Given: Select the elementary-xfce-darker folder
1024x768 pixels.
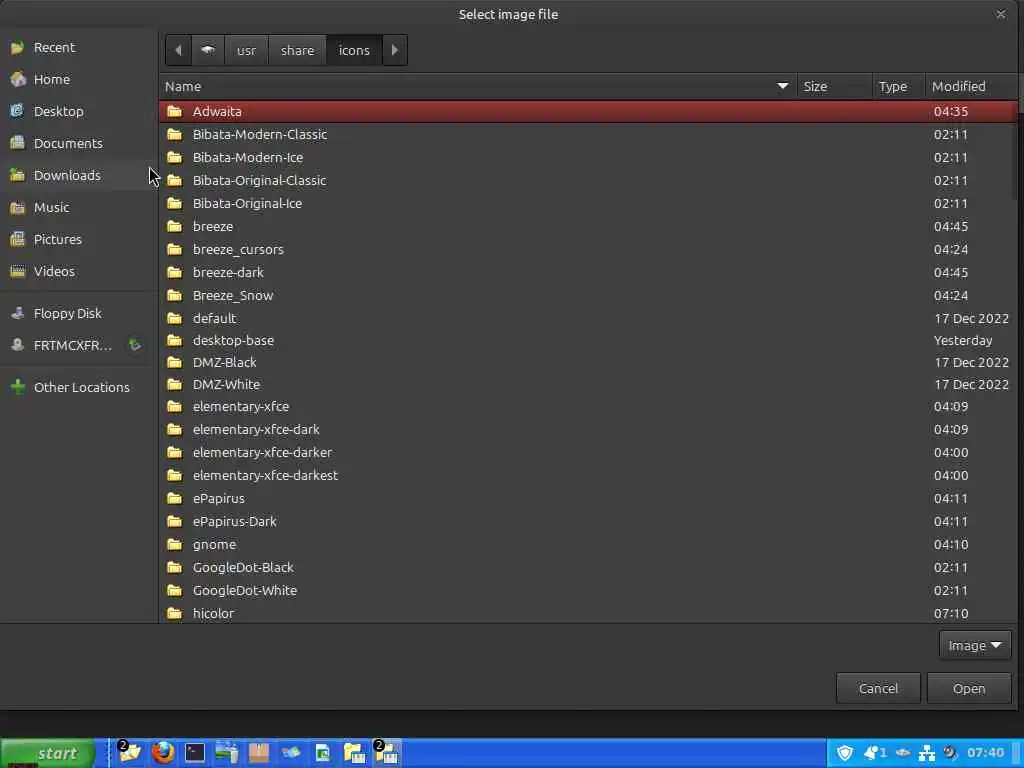Looking at the screenshot, I should point(586,453).
